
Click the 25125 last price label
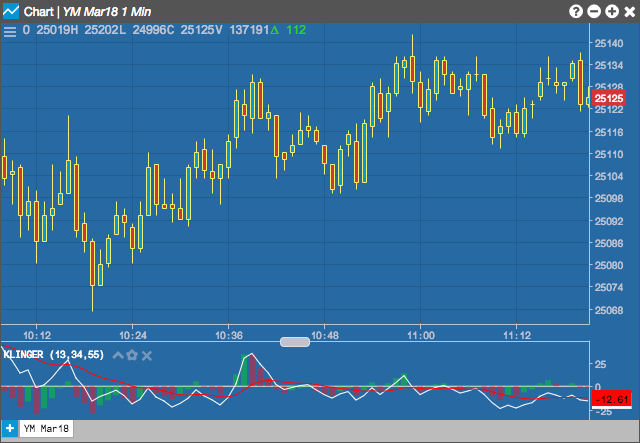(609, 98)
